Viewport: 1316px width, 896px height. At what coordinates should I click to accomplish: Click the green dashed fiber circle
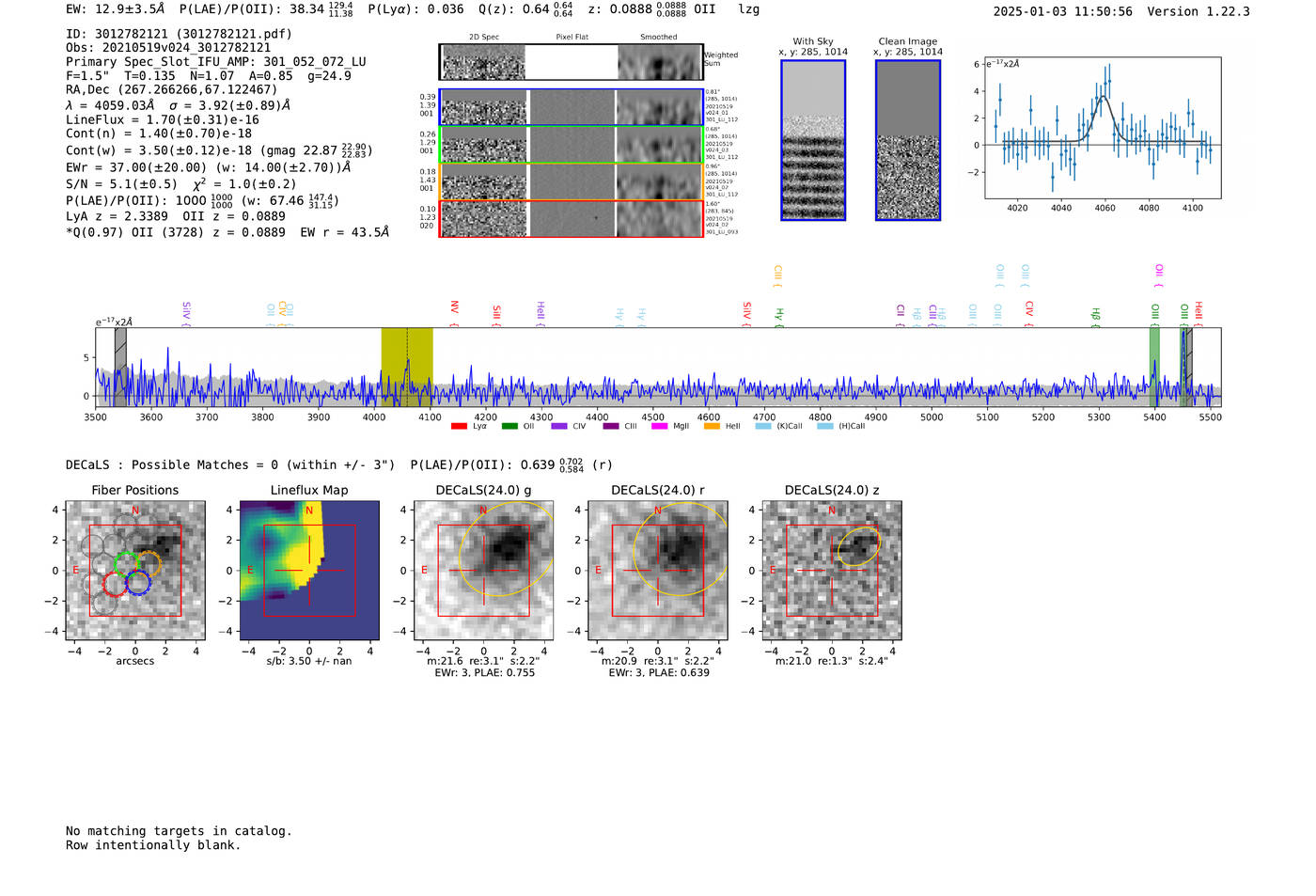(x=127, y=565)
